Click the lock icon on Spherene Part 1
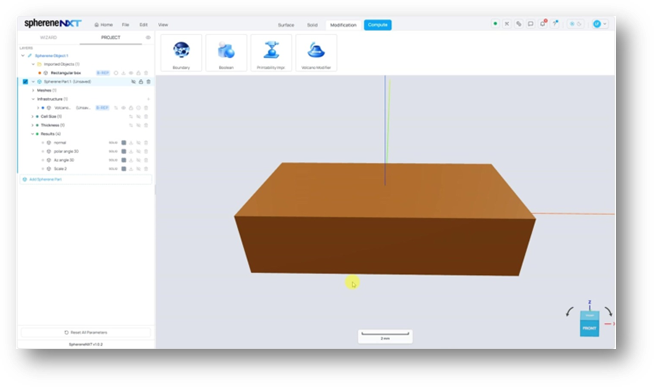654x388 pixels. [x=141, y=82]
